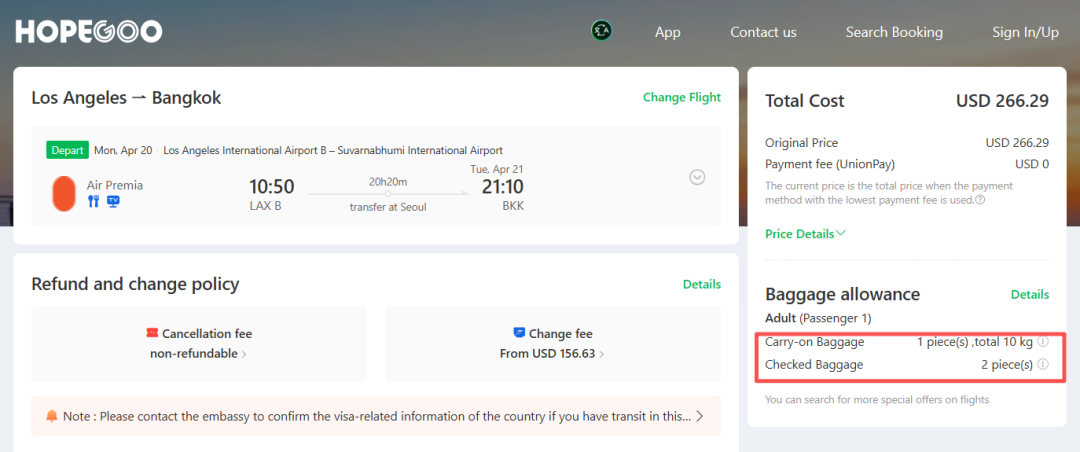This screenshot has height=452, width=1080.
Task: View Baggage allowance Details
Action: pos(1029,295)
